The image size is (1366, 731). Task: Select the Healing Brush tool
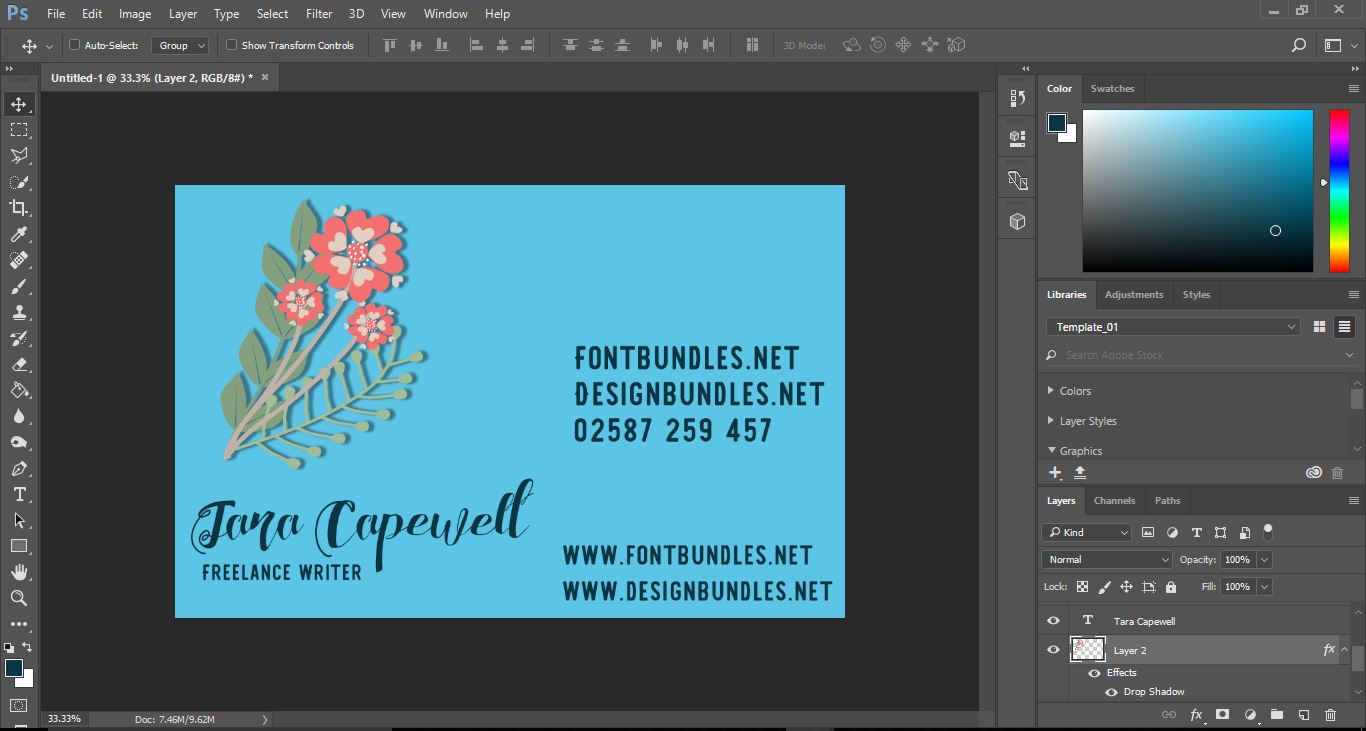[19, 260]
